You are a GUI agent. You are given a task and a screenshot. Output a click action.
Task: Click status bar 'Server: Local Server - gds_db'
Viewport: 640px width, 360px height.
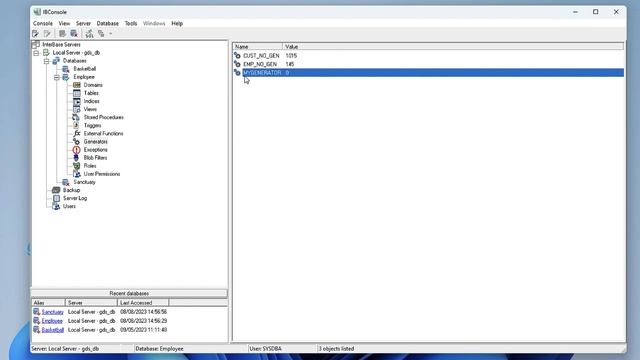coord(65,349)
